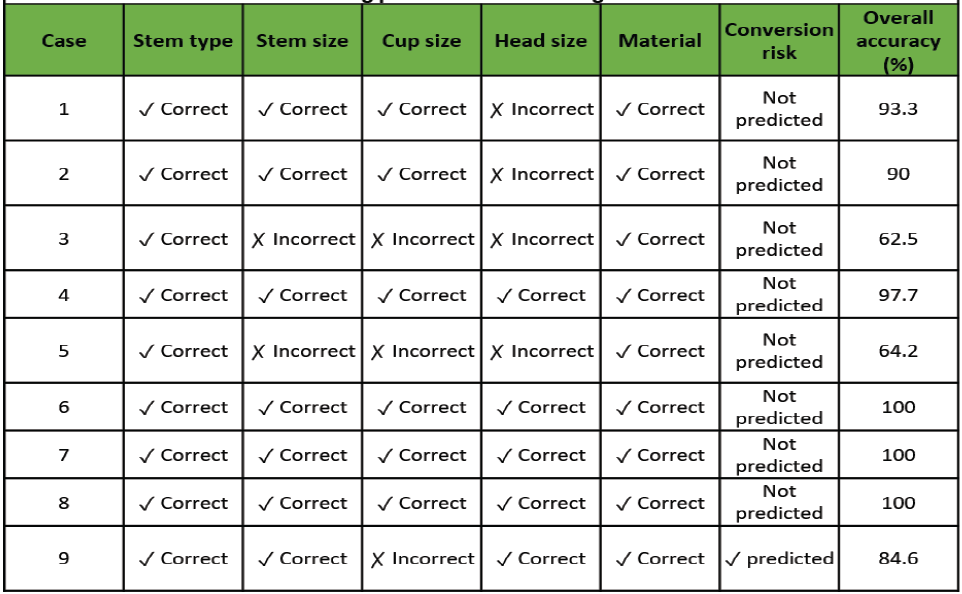Click the 93.3 accuracy cell

click(x=898, y=109)
